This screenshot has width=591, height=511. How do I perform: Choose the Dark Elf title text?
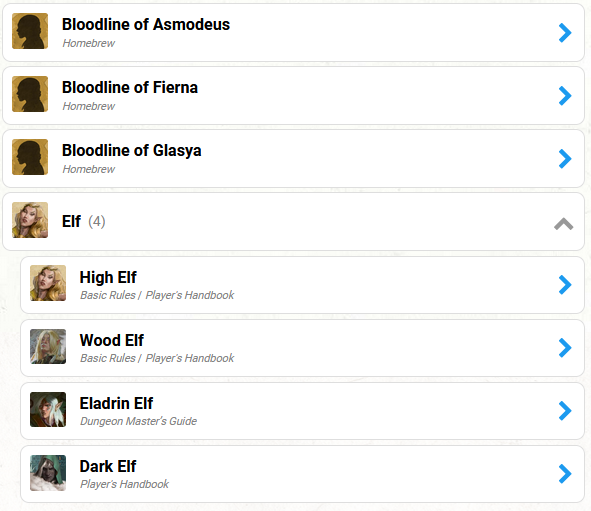pyautogui.click(x=108, y=466)
